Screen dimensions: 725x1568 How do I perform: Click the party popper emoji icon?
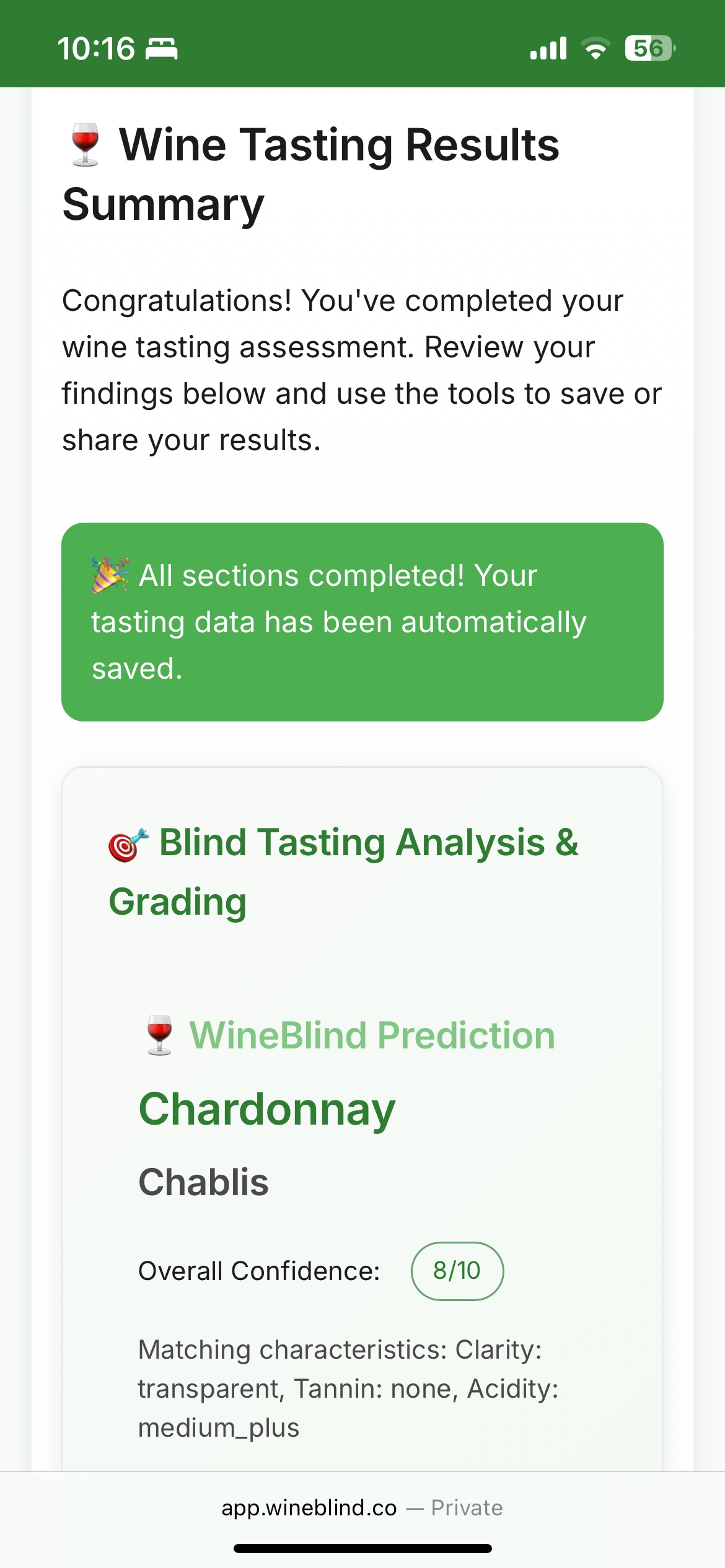pyautogui.click(x=110, y=575)
